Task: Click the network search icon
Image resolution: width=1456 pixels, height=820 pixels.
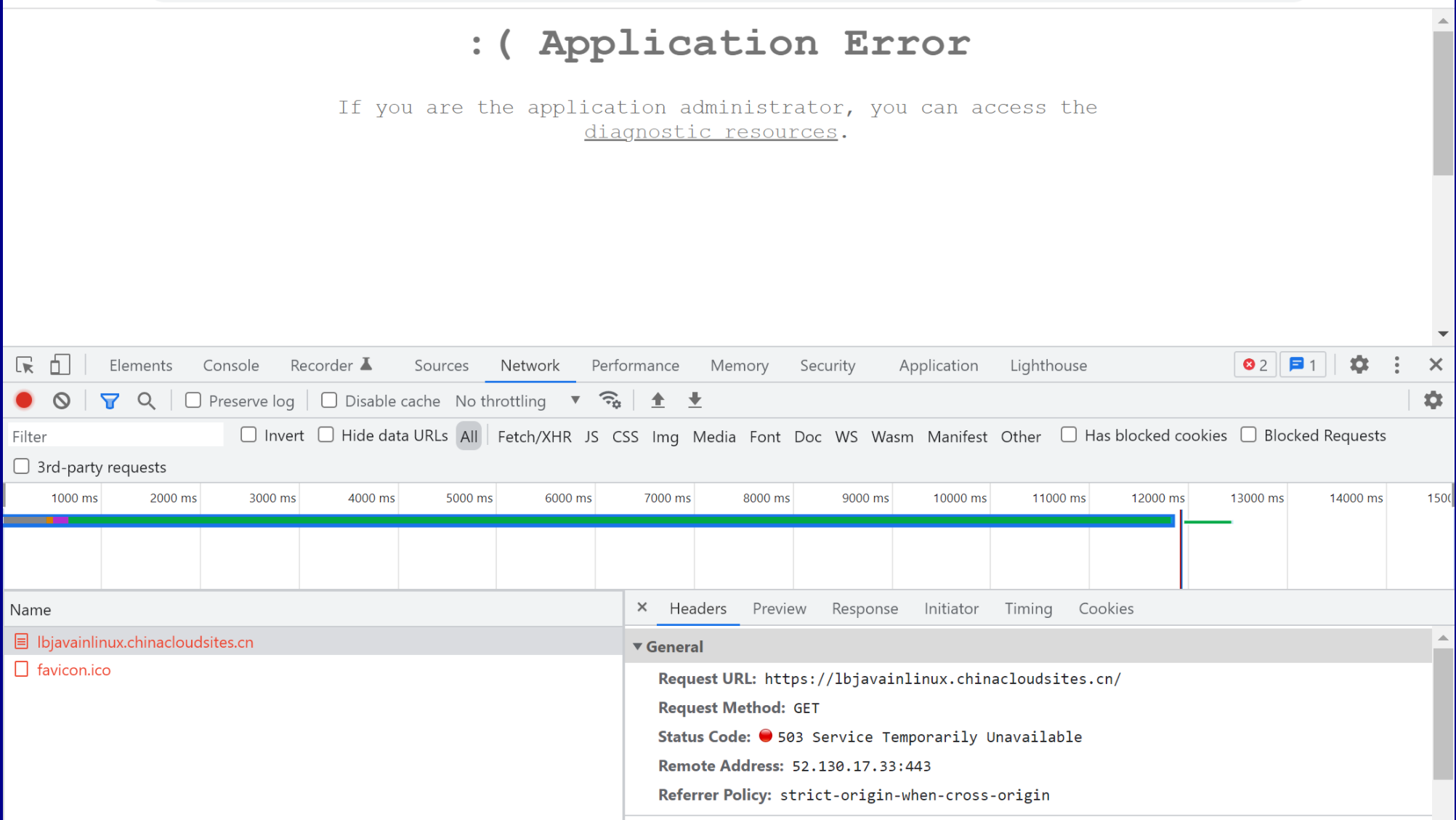Action: click(147, 401)
